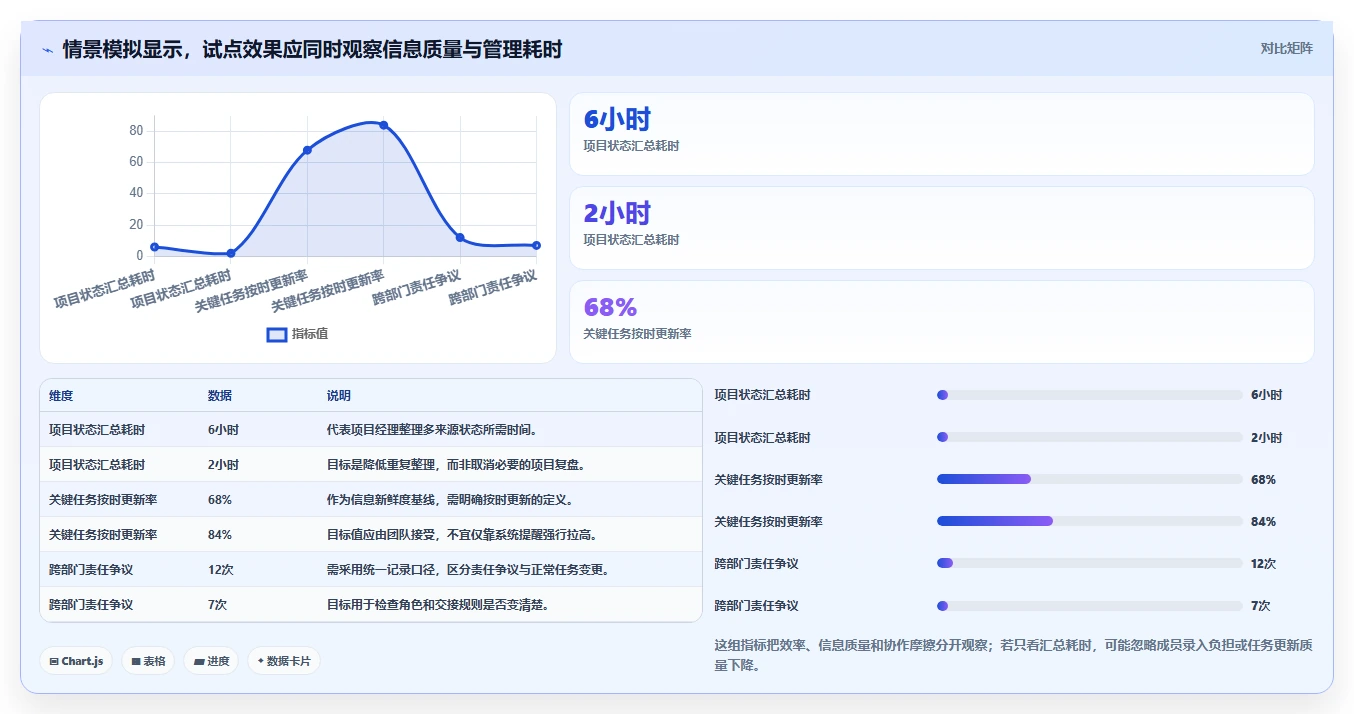Click the 7次 cell in the table

coord(218,605)
